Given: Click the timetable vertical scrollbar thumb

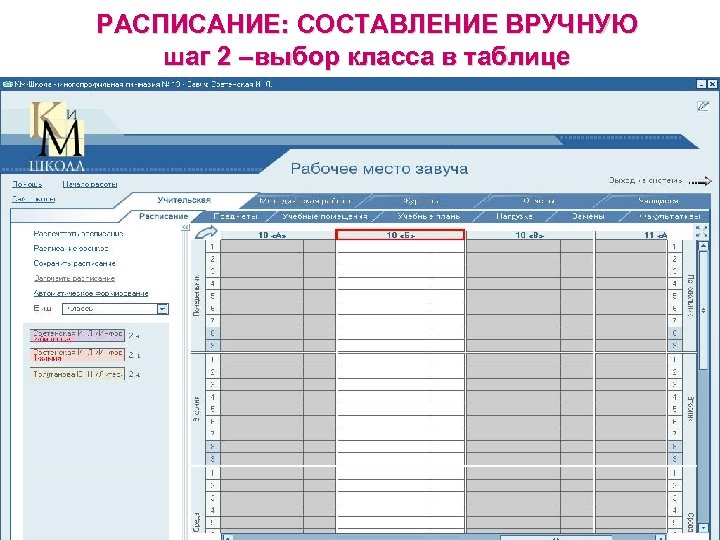Looking at the screenshot, I should click(703, 310).
